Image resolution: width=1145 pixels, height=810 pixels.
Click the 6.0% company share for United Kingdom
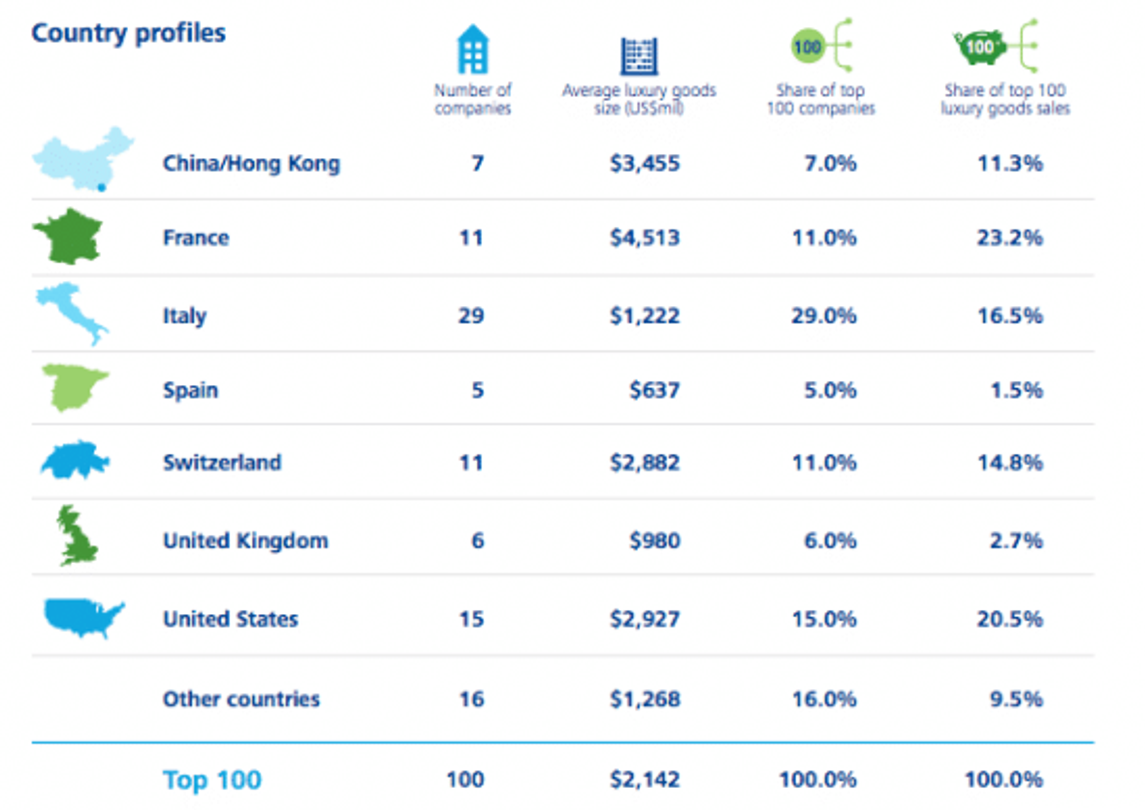[x=830, y=541]
